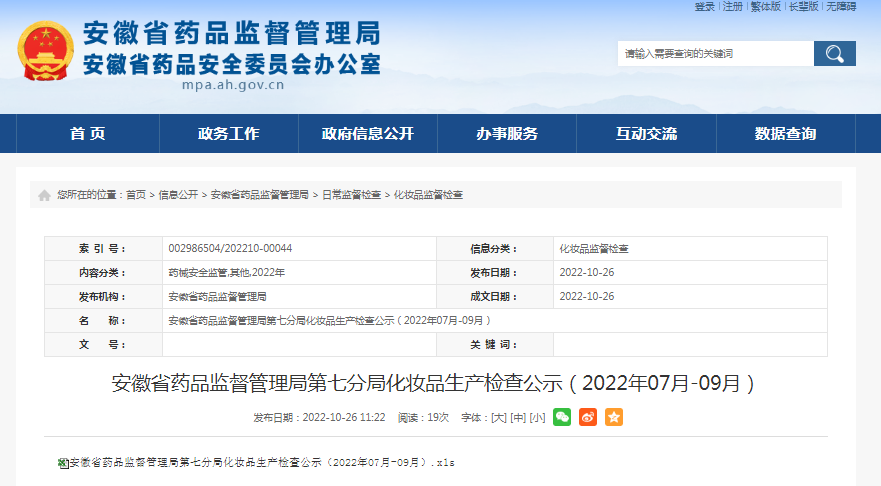Set font size to 大
This screenshot has width=881, height=486.
click(x=499, y=417)
